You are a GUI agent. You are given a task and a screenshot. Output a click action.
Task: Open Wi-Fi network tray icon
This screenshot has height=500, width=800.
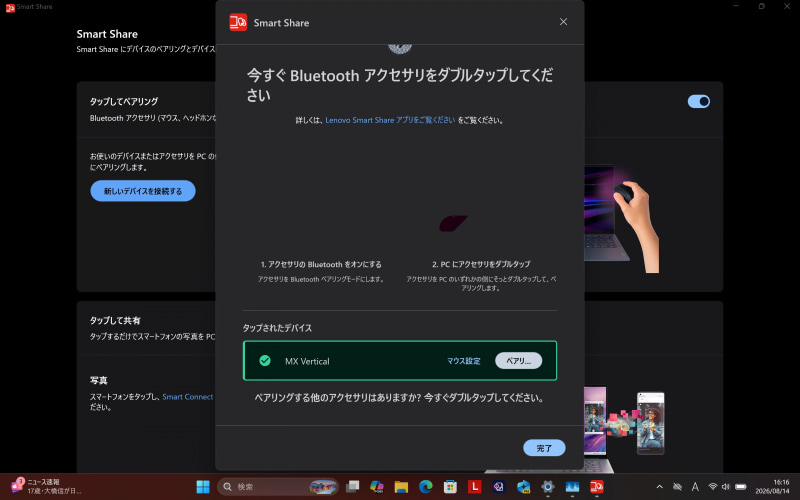(713, 487)
